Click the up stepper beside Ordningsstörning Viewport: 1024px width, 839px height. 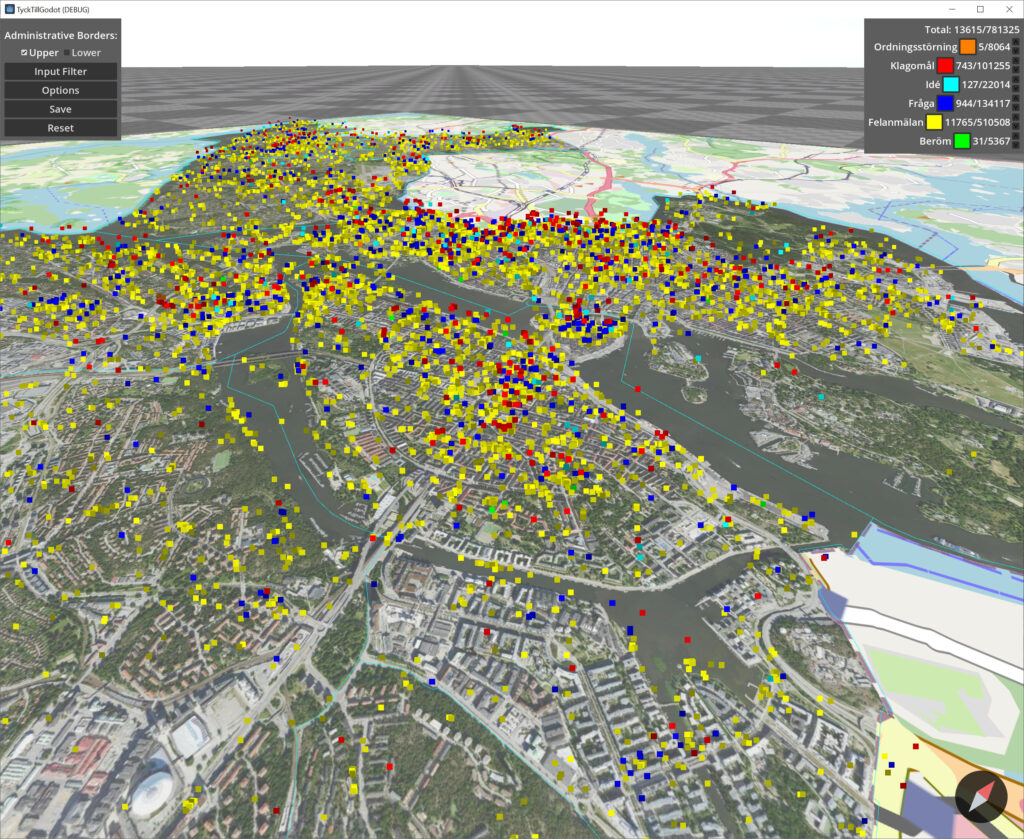click(x=1017, y=42)
